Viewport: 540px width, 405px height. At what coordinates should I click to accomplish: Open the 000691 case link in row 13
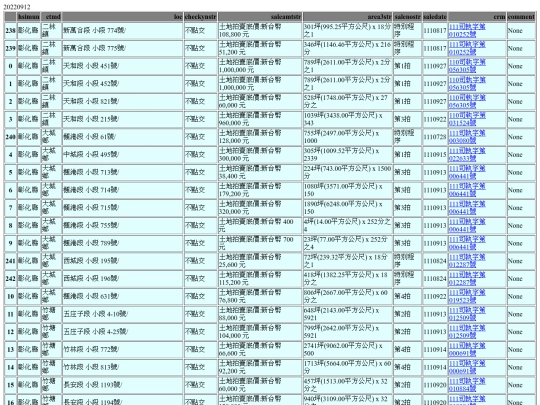pos(467,350)
